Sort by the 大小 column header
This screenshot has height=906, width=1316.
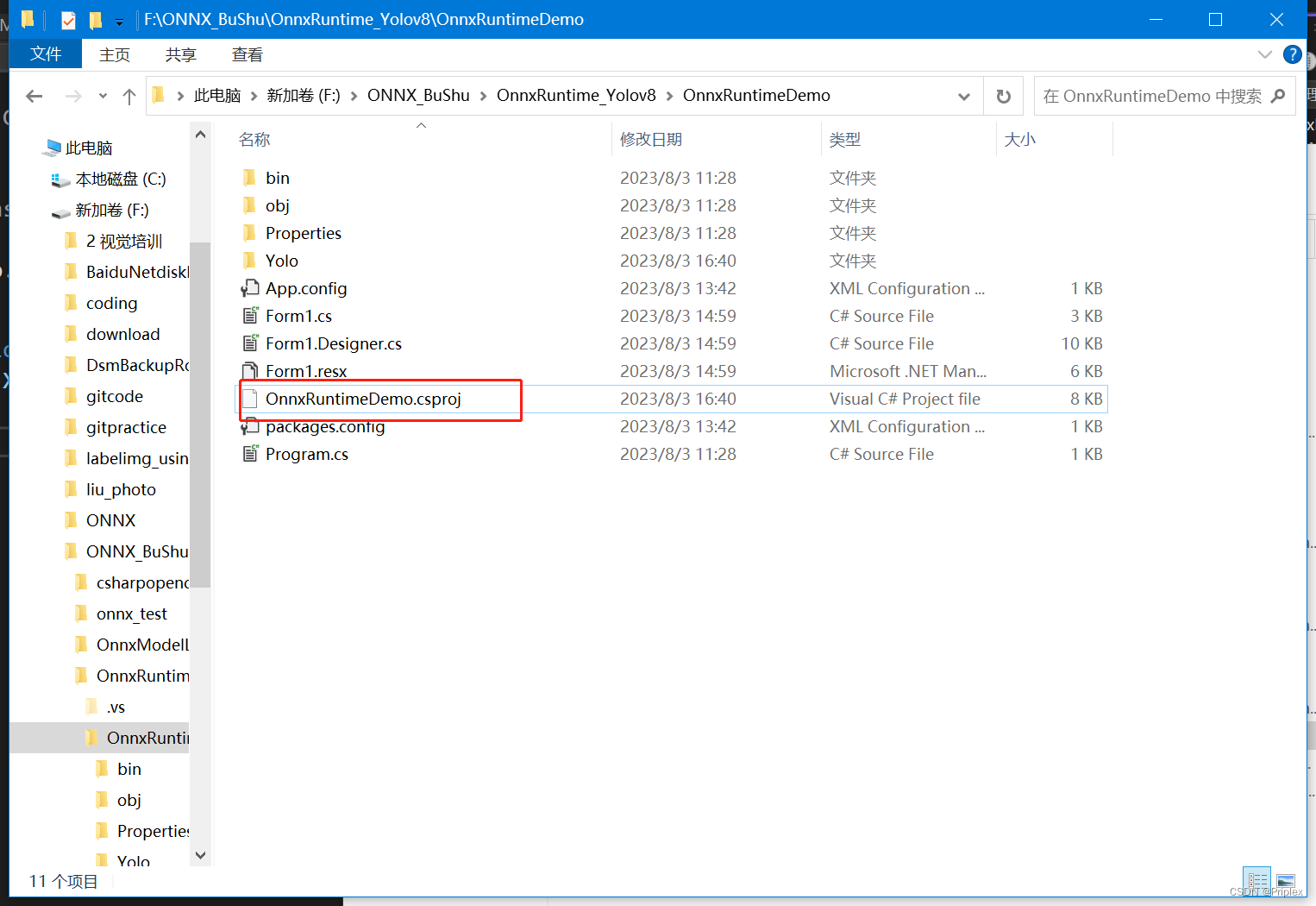point(1020,140)
